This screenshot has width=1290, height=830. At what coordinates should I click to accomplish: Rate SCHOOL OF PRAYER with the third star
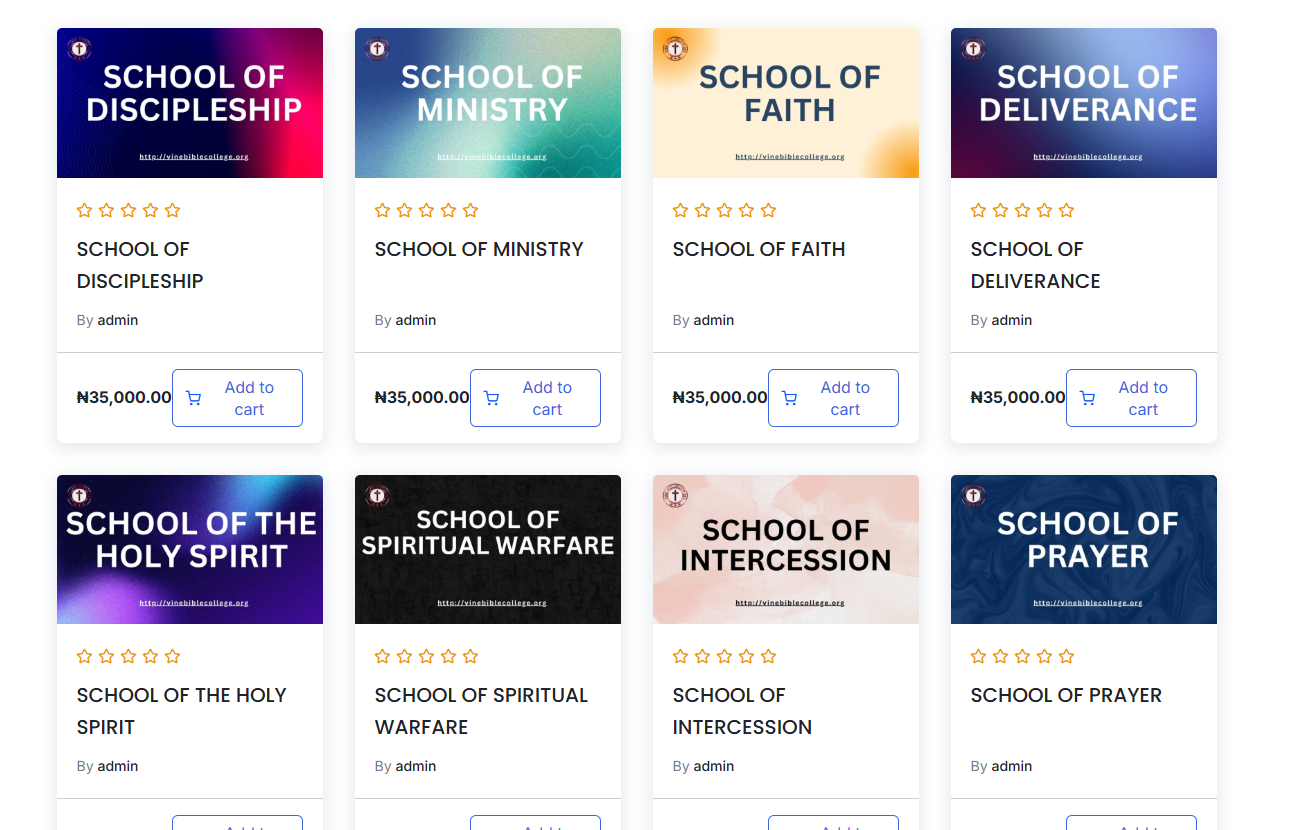point(1022,656)
